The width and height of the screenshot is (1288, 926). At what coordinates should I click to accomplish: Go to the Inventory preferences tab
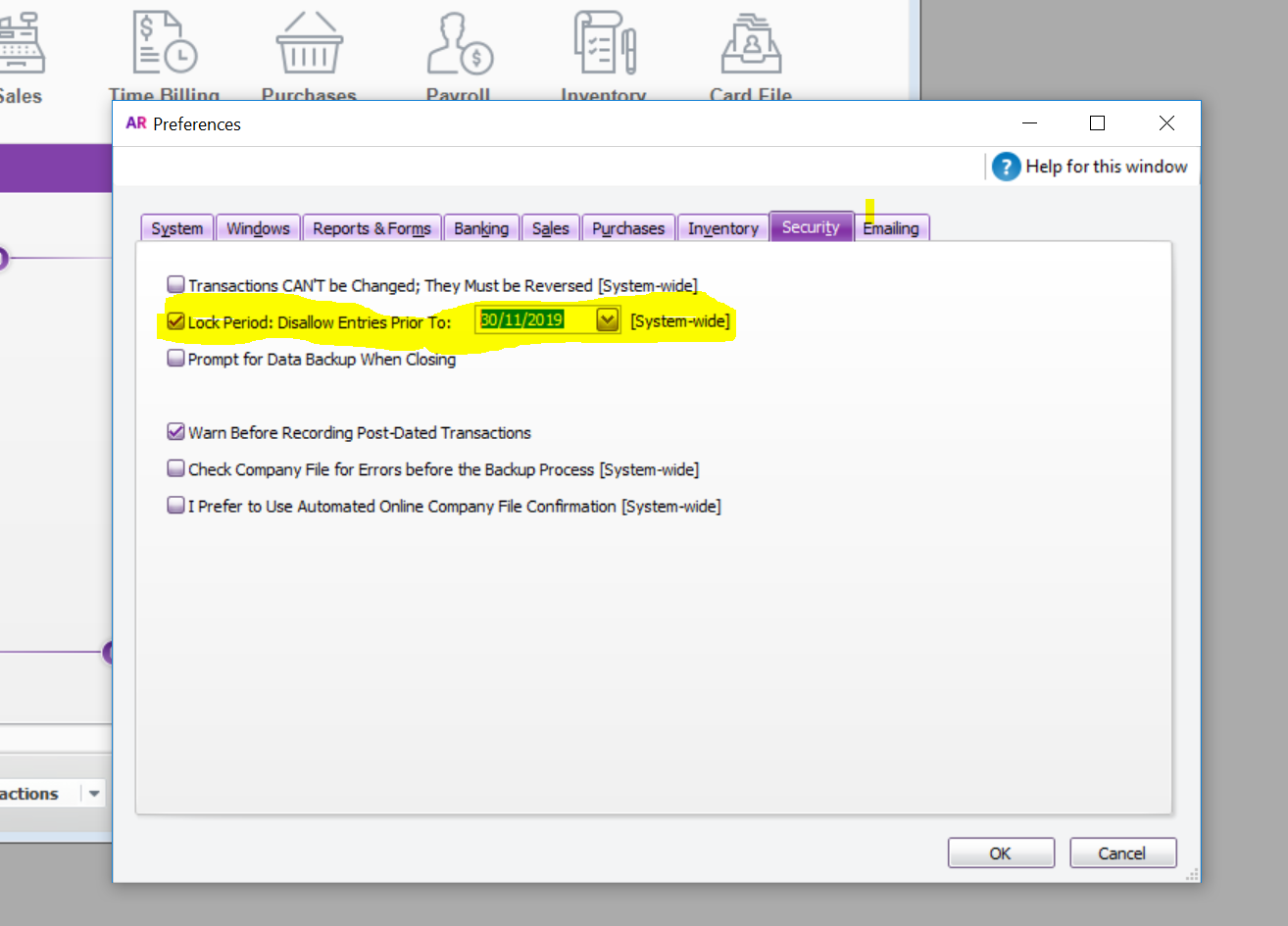coord(723,228)
